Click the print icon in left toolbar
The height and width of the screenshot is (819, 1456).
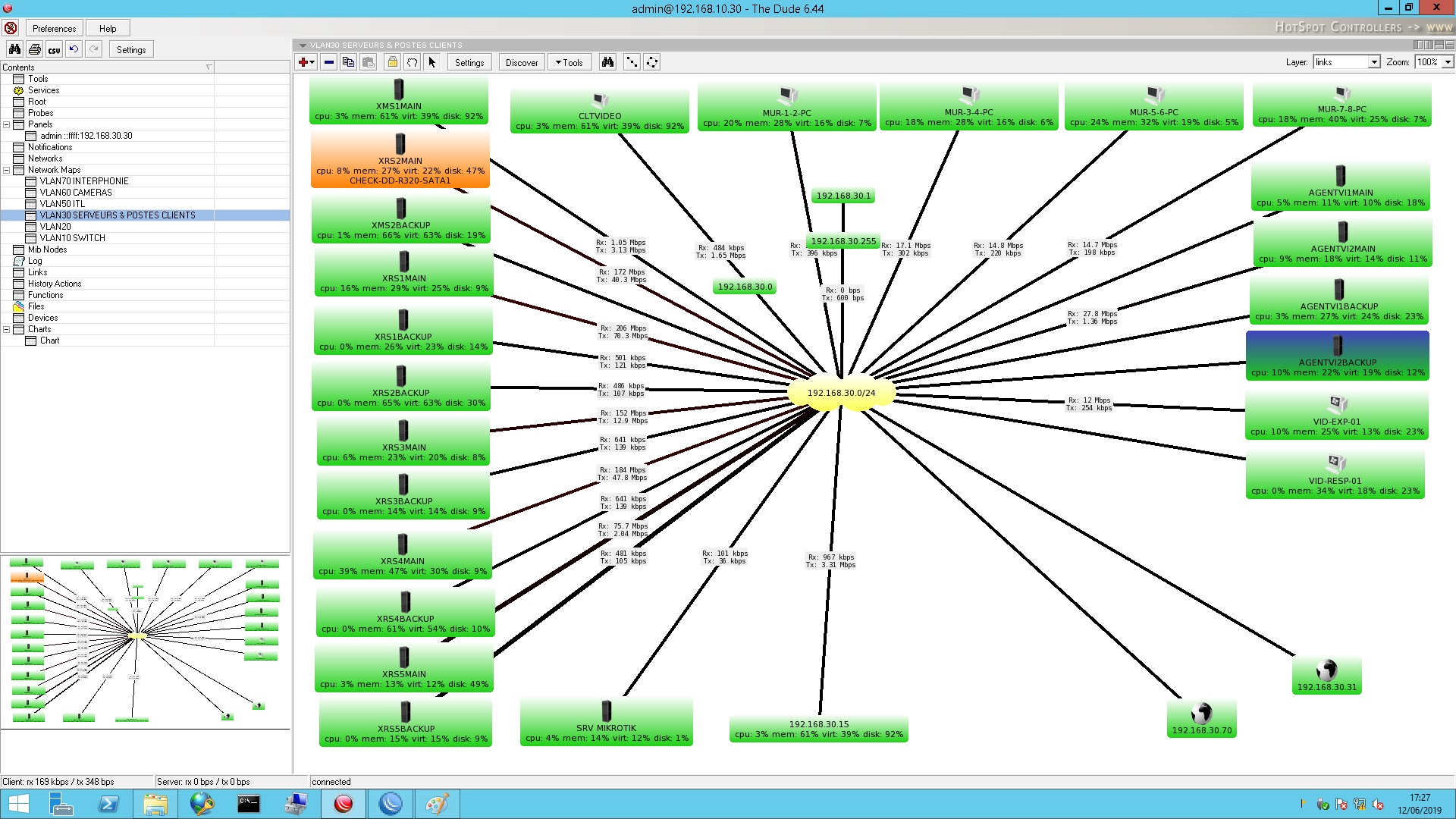pos(34,49)
